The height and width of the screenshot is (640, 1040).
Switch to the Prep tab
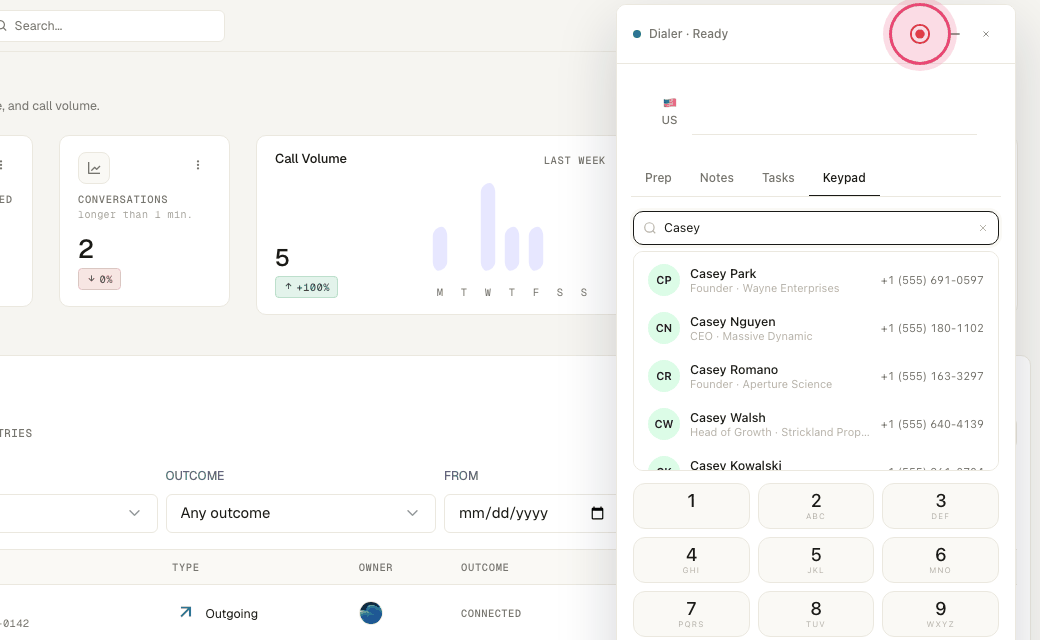coord(658,178)
